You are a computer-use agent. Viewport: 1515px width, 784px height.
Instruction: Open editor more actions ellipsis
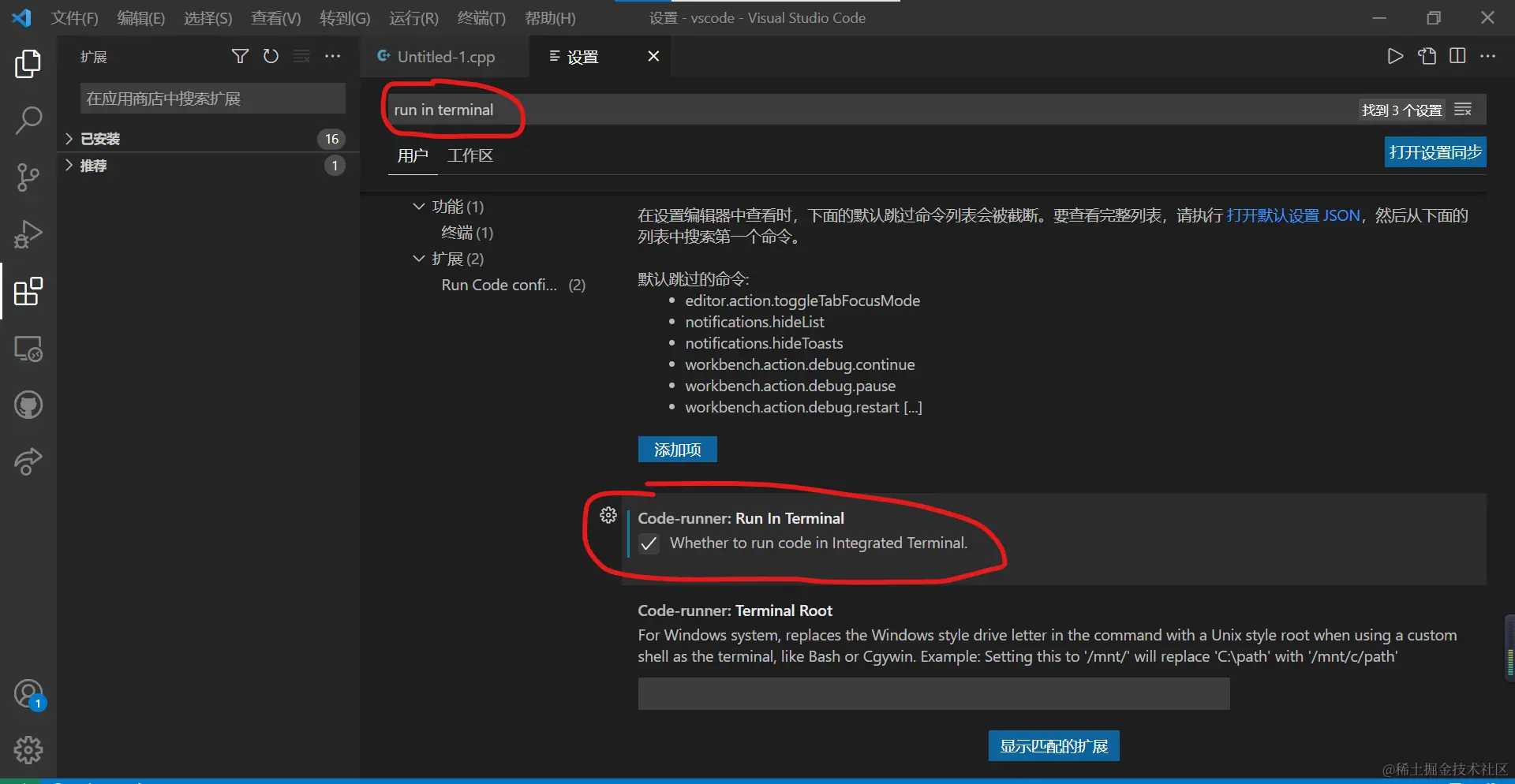point(1488,56)
